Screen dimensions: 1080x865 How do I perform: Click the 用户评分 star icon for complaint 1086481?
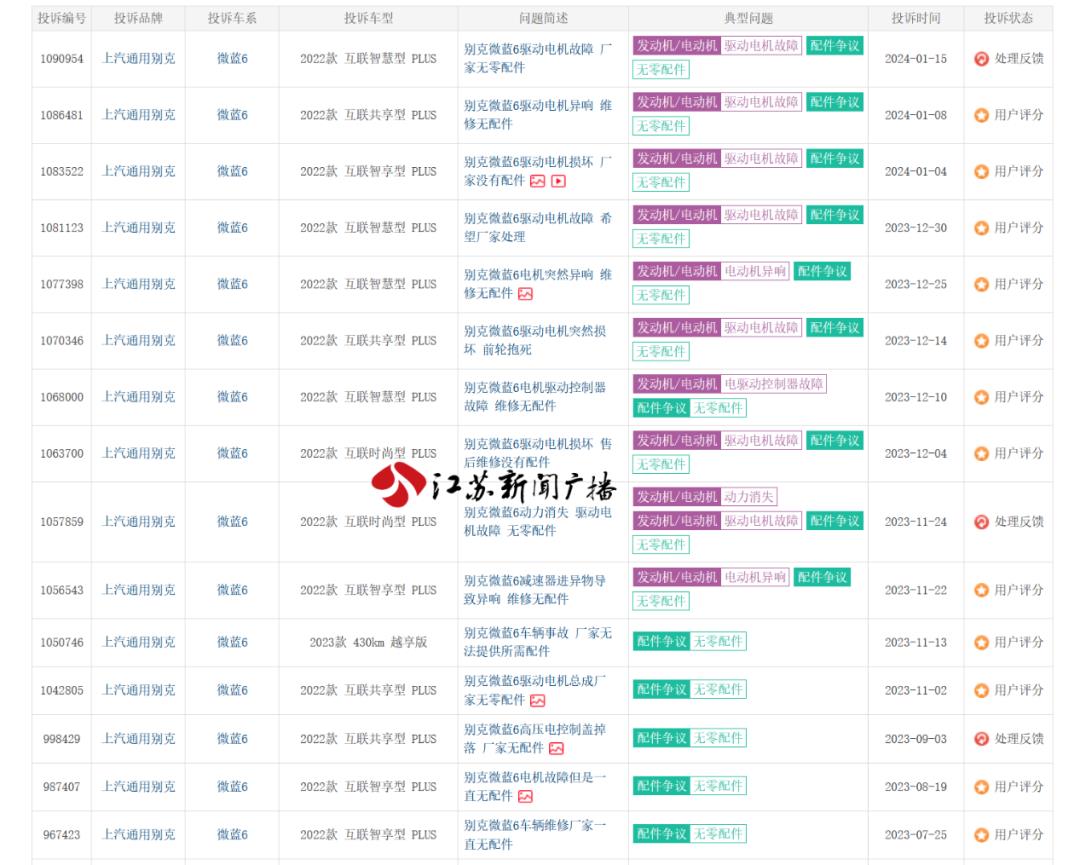coord(981,115)
